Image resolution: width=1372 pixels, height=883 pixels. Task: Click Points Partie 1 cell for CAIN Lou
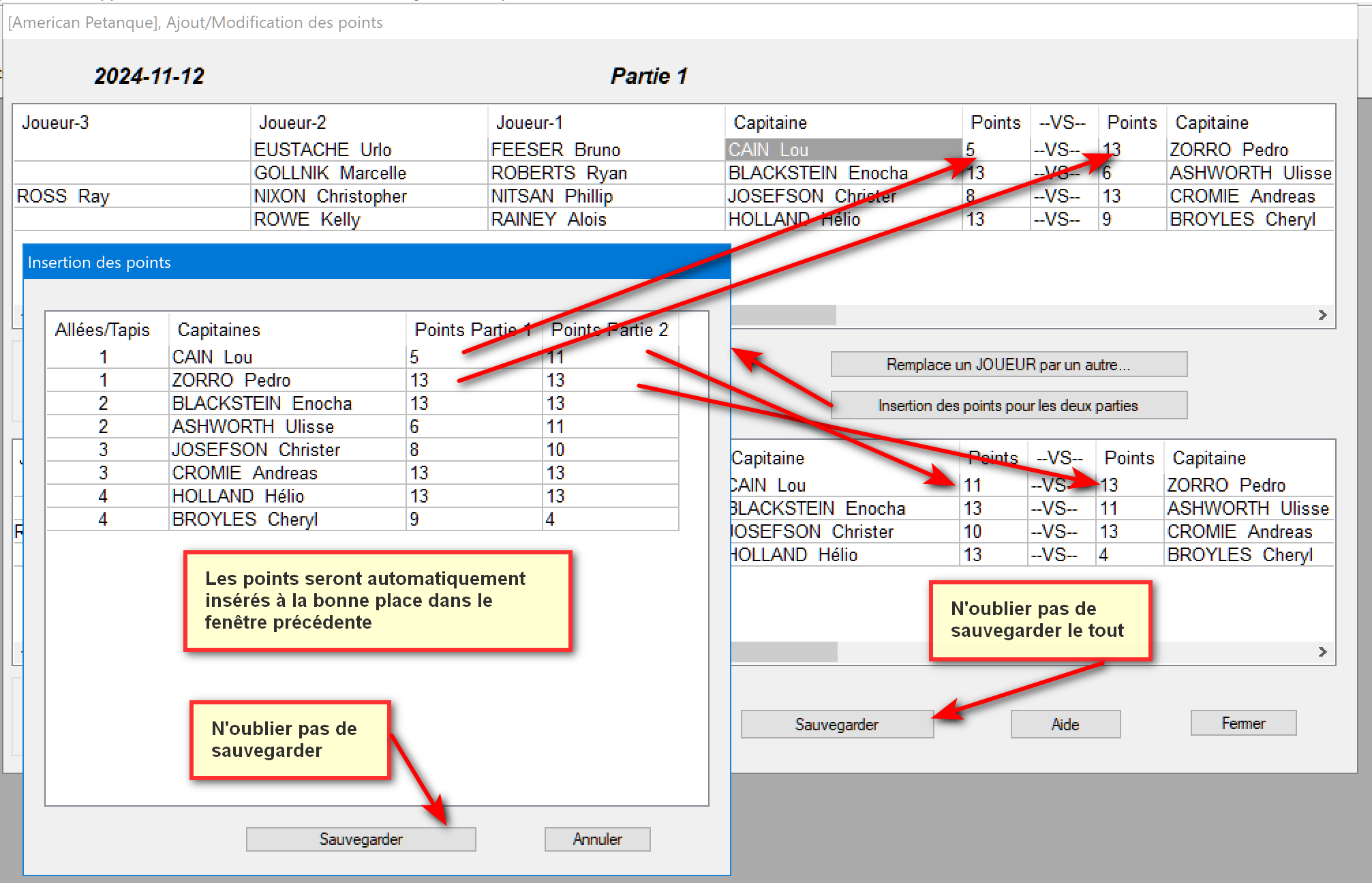pyautogui.click(x=473, y=357)
